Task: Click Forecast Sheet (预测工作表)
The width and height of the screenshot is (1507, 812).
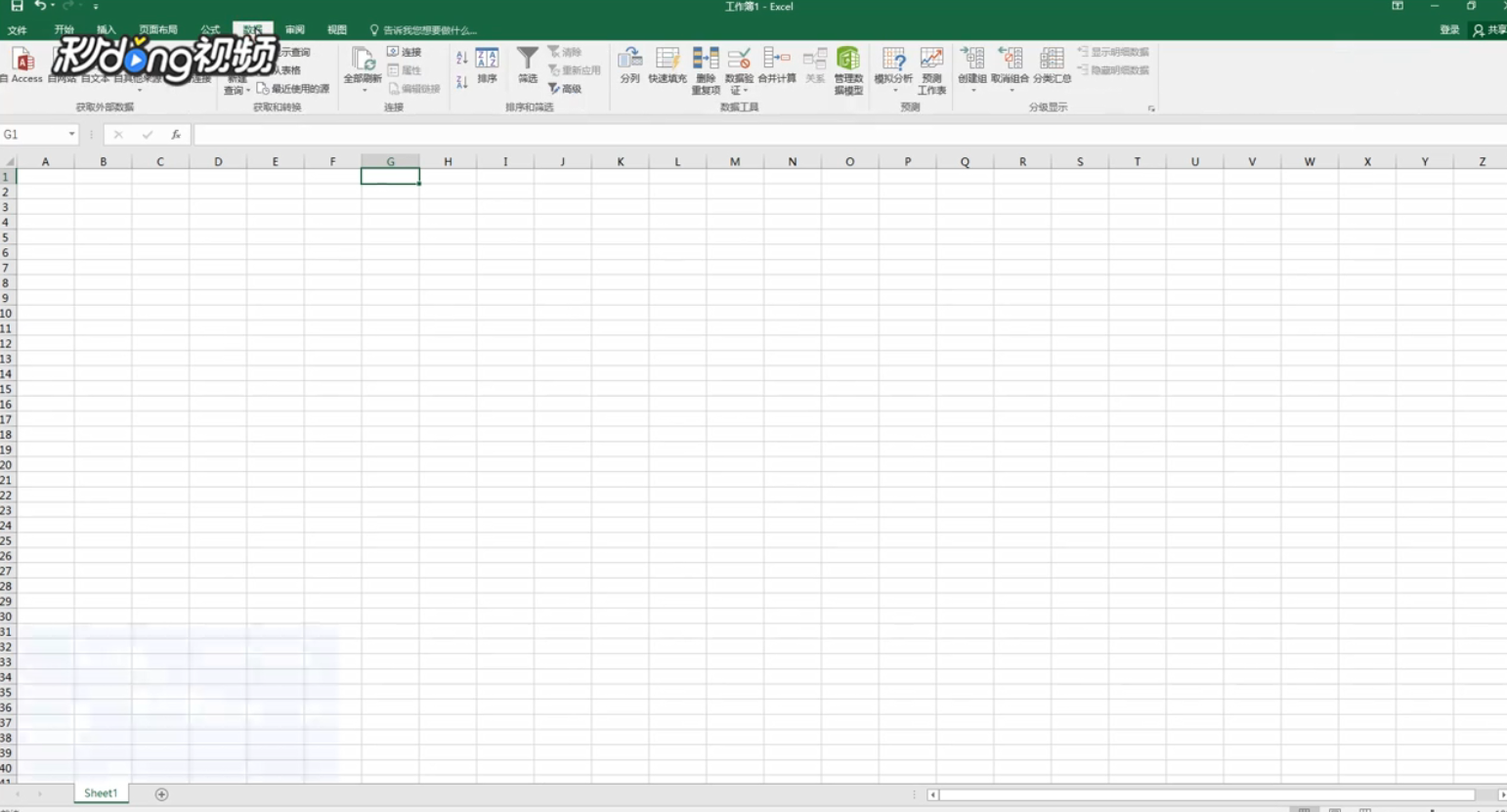Action: [931, 70]
